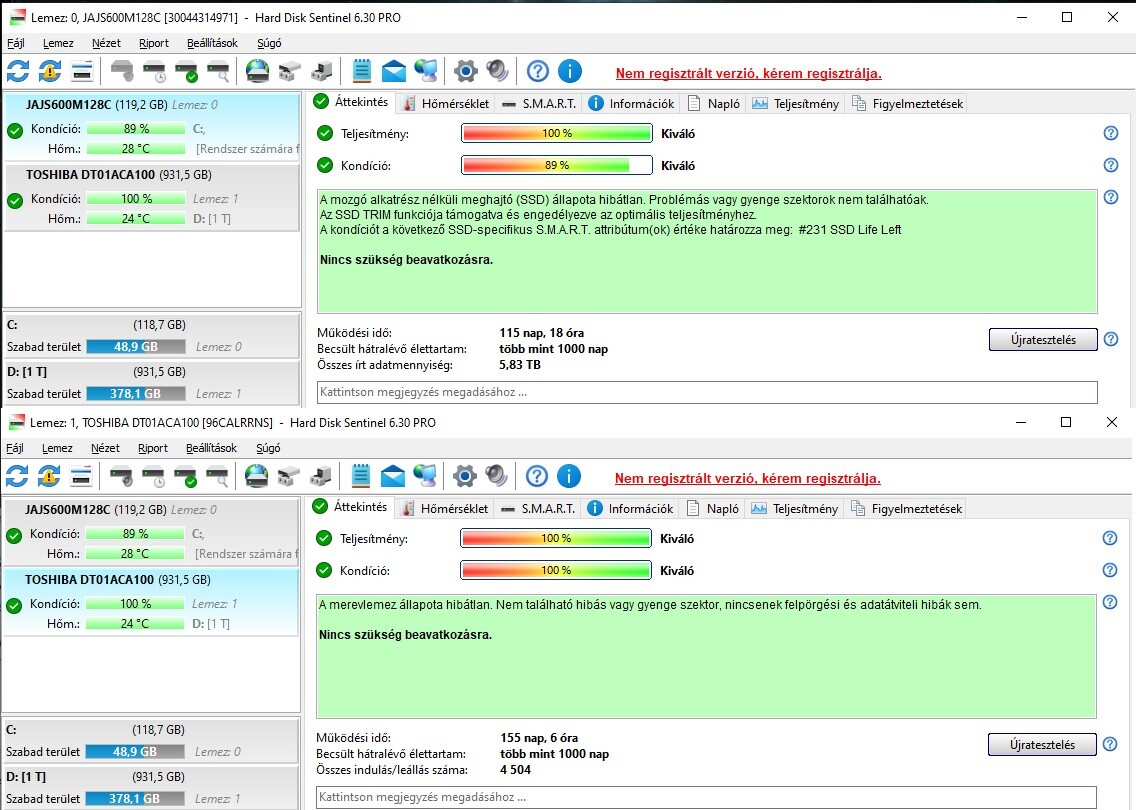The image size is (1136, 810).
Task: Click "155 nap, 6 óra" operating time
Action: (539, 738)
